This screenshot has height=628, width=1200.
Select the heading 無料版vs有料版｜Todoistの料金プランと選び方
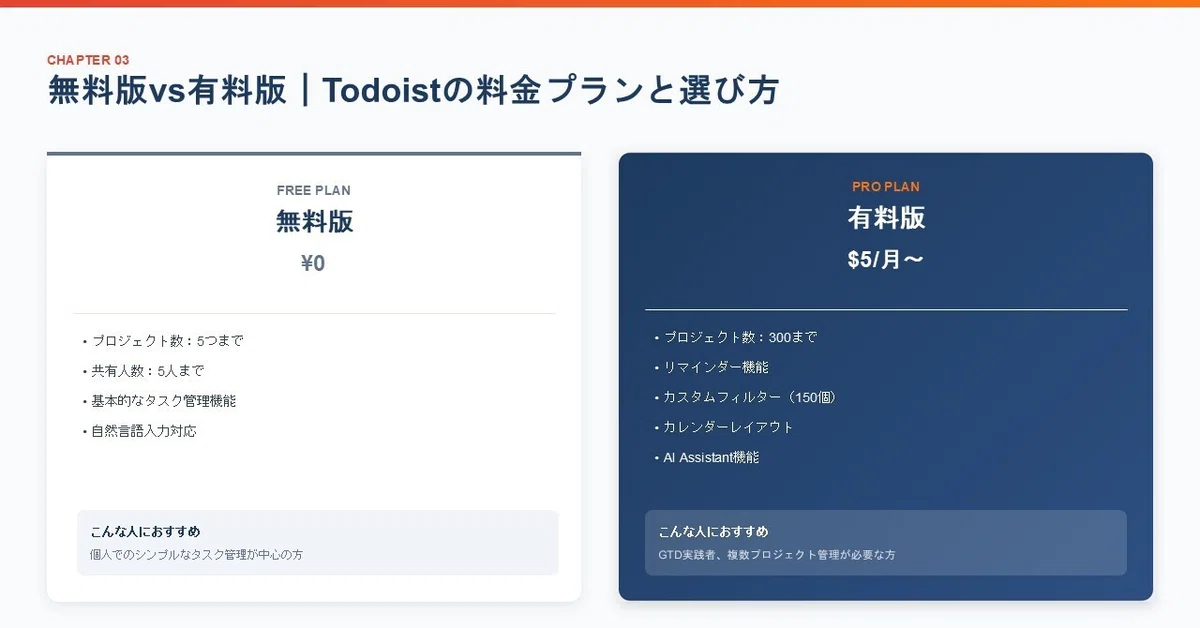tap(413, 91)
